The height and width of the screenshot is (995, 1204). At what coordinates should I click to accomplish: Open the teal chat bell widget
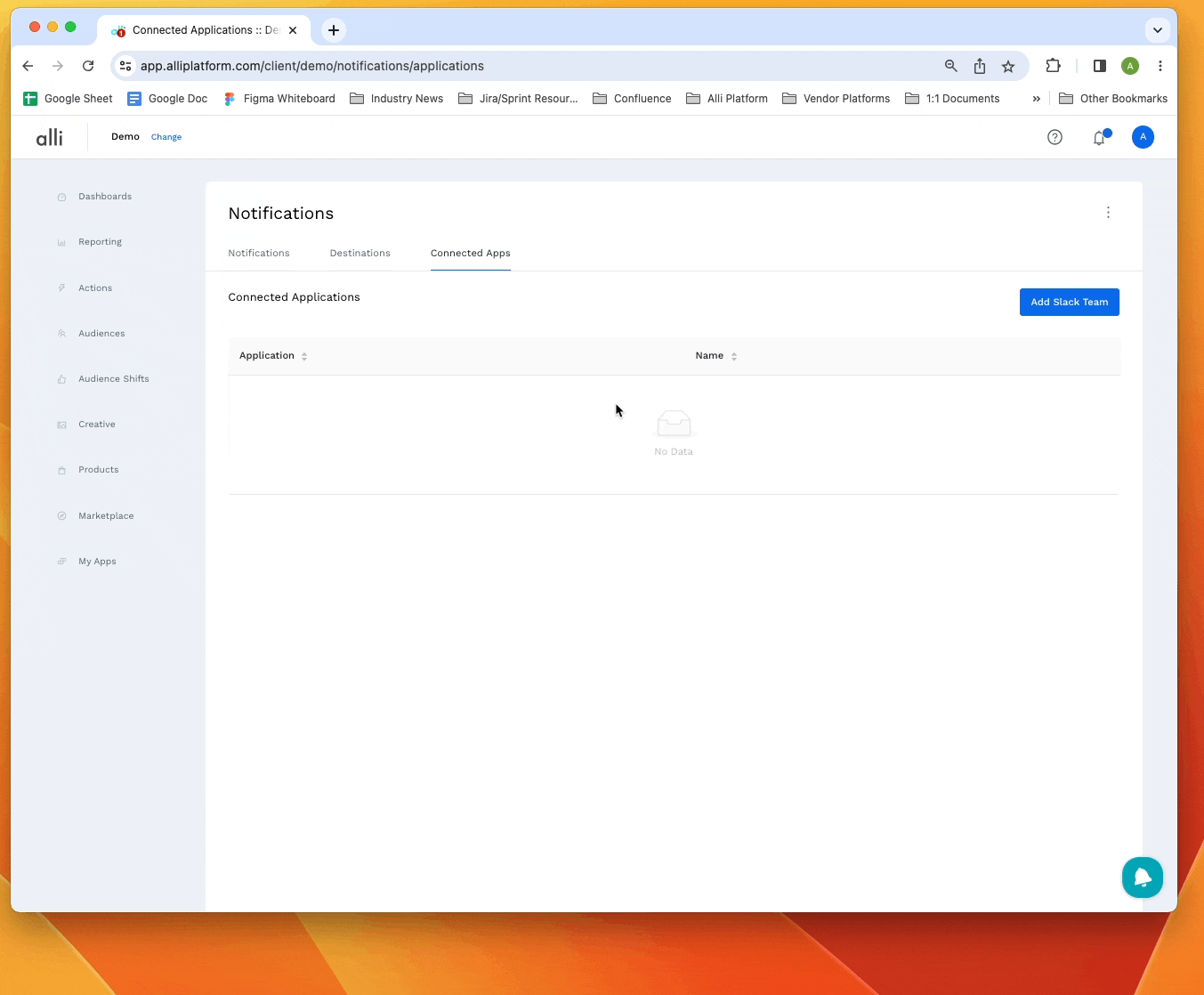click(x=1142, y=878)
